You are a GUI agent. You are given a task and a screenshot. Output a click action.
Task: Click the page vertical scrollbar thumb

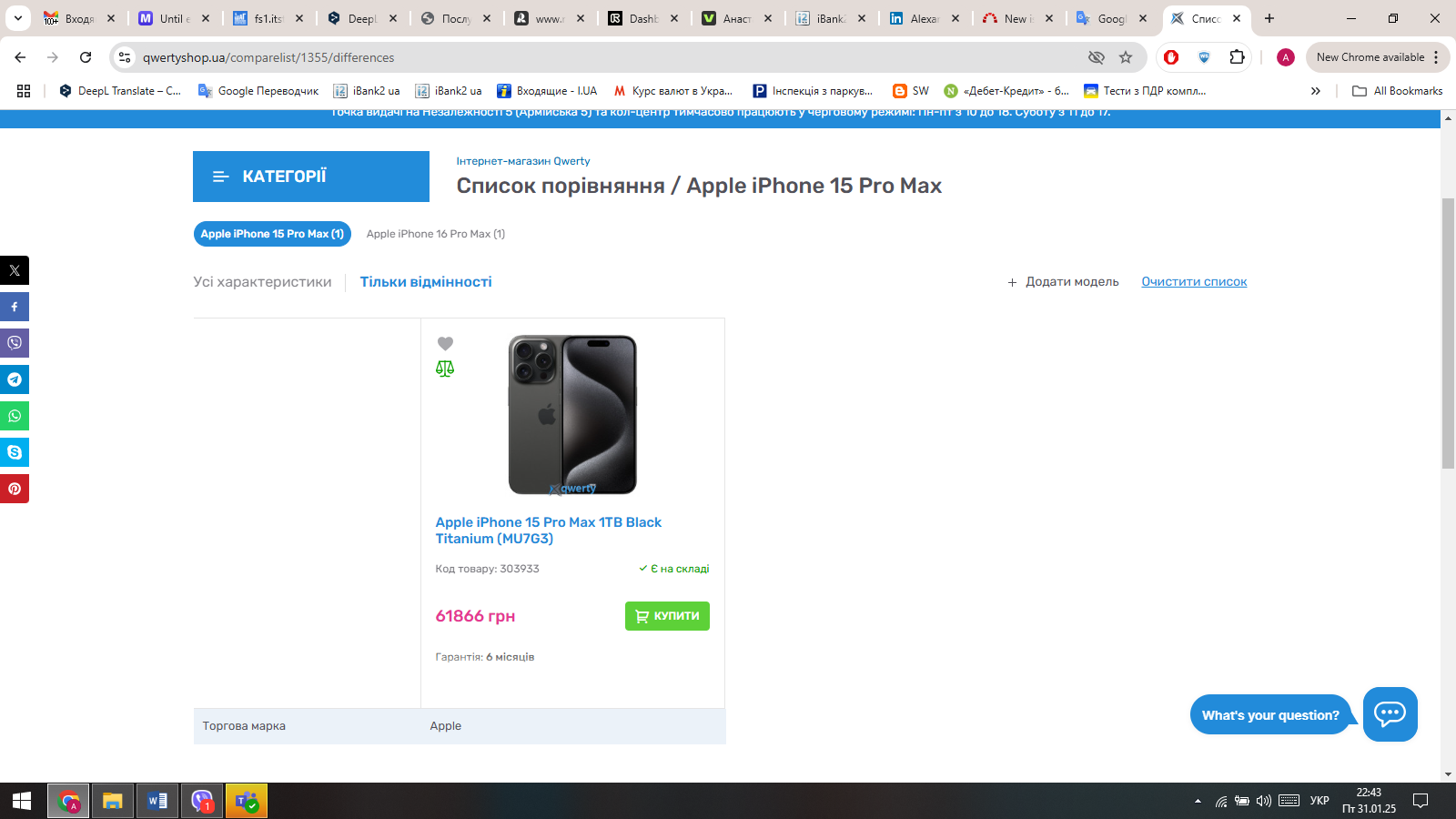point(1448,332)
